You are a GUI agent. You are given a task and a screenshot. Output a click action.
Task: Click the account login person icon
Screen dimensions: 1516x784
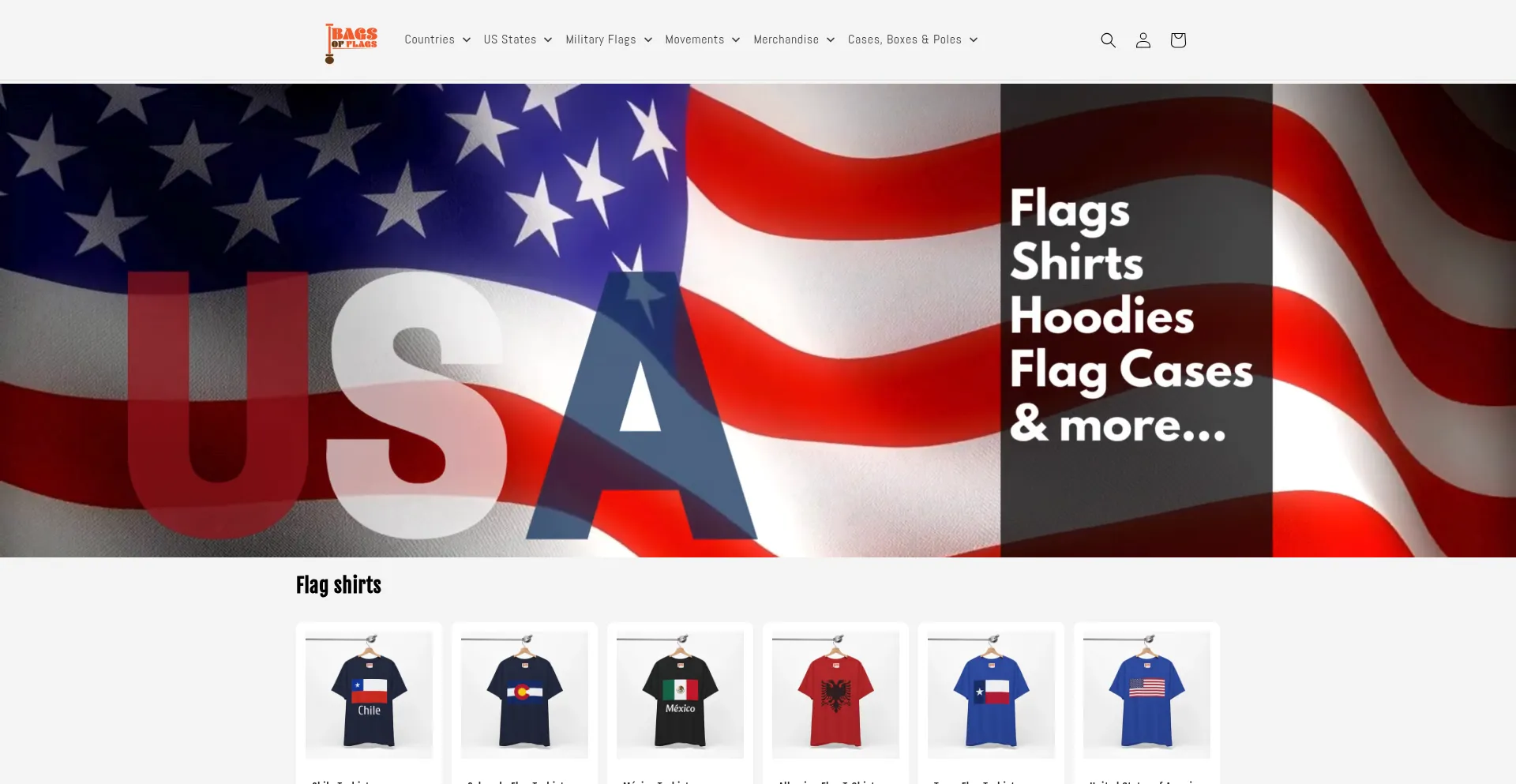click(1143, 40)
